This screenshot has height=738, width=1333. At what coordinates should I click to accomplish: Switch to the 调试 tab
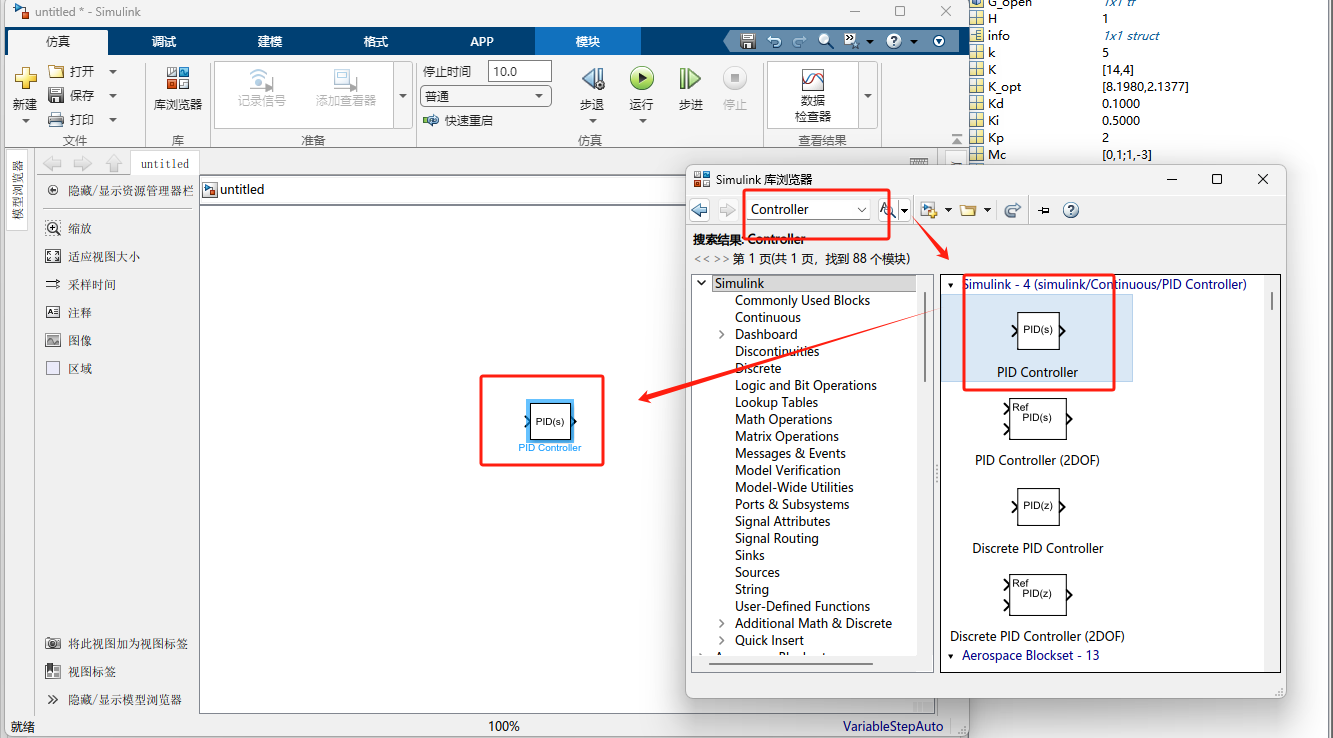pyautogui.click(x=164, y=42)
